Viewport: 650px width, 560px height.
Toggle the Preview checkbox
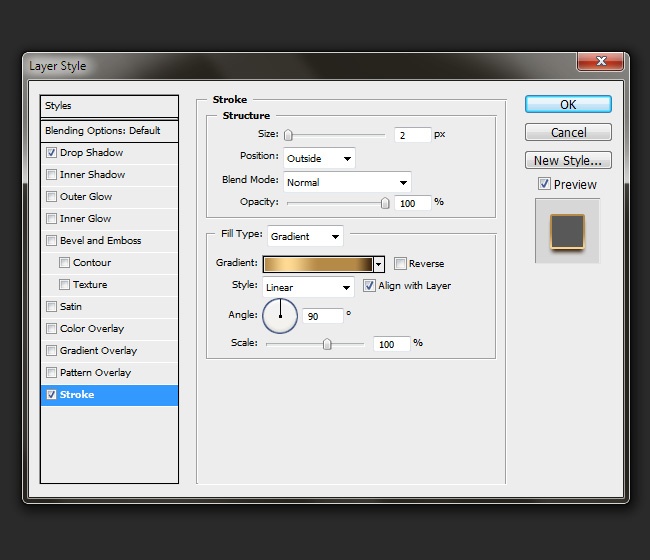[544, 184]
